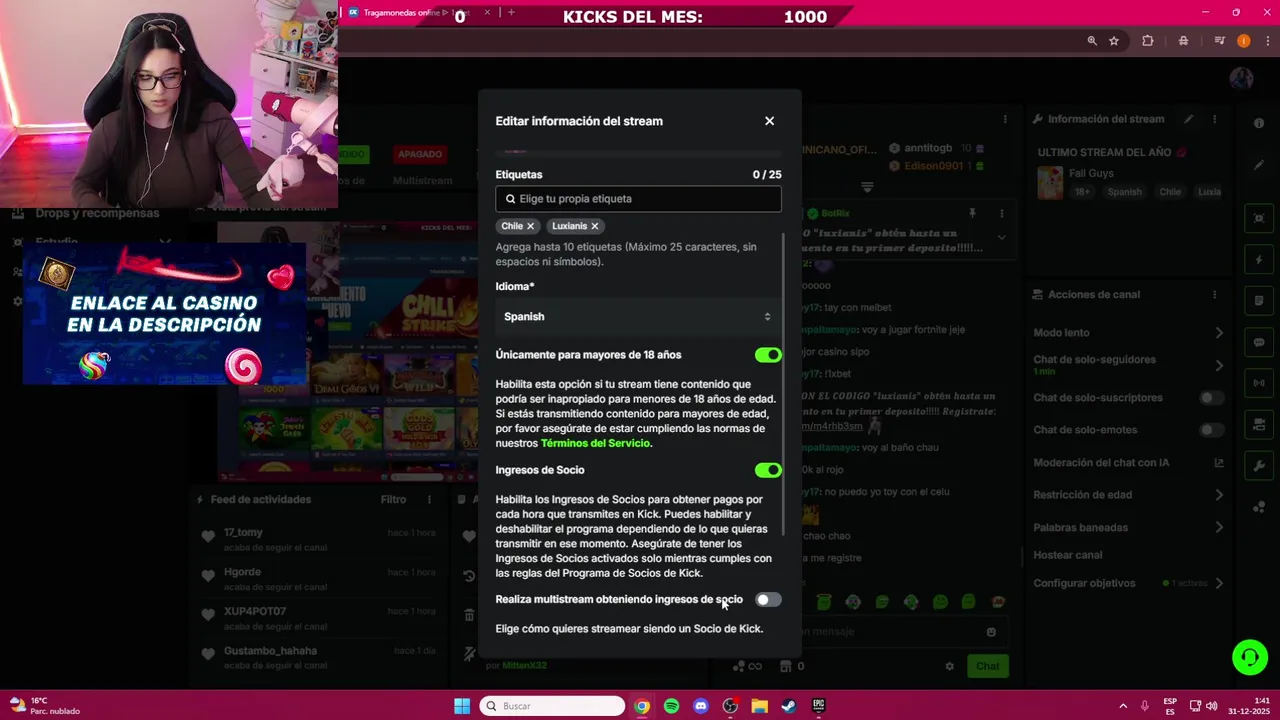Open the green headset support button
1280x720 pixels.
pos(1249,657)
